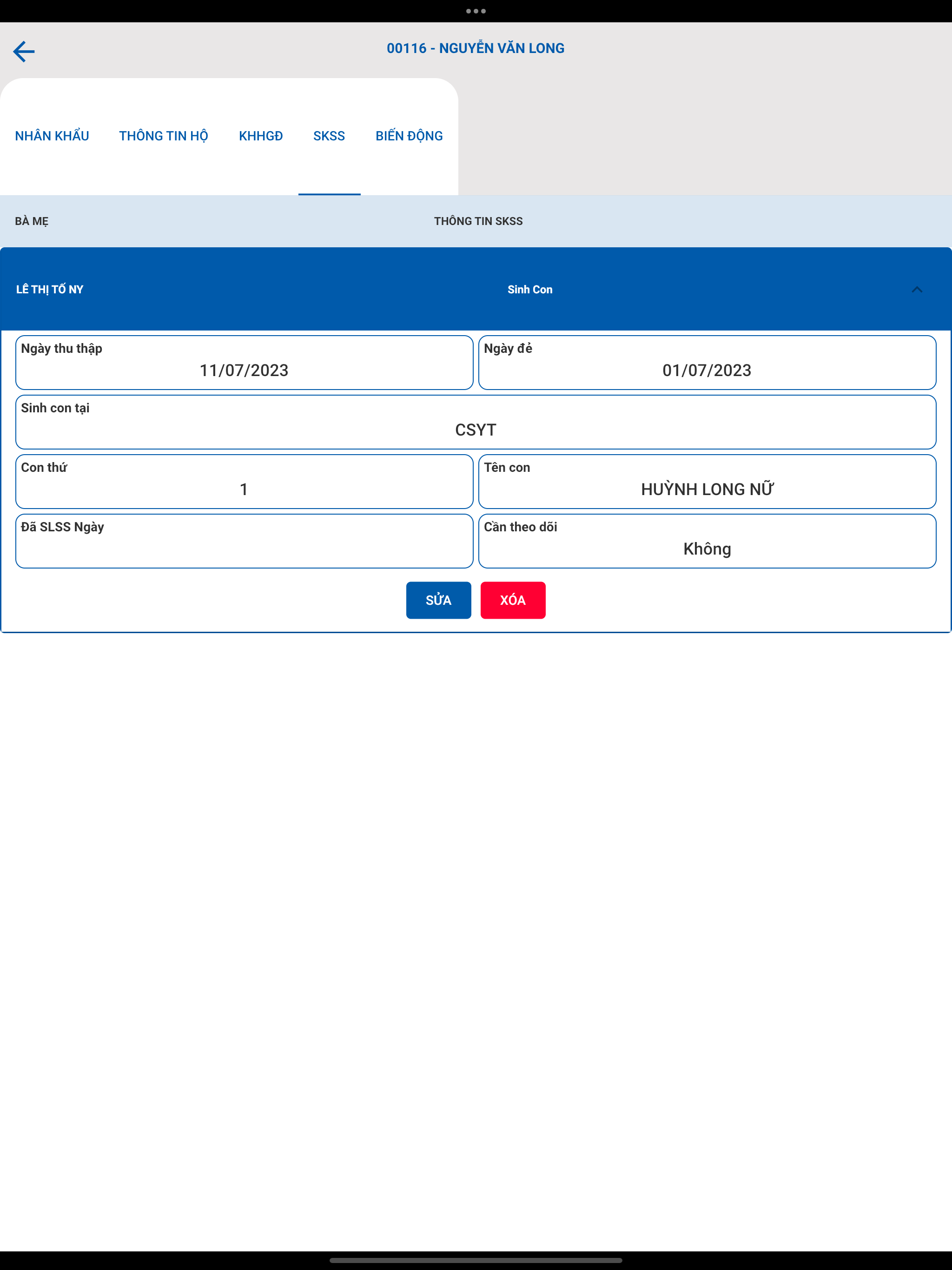Tap the three-dot multitasking indicator at top
The height and width of the screenshot is (1270, 952).
tap(476, 11)
